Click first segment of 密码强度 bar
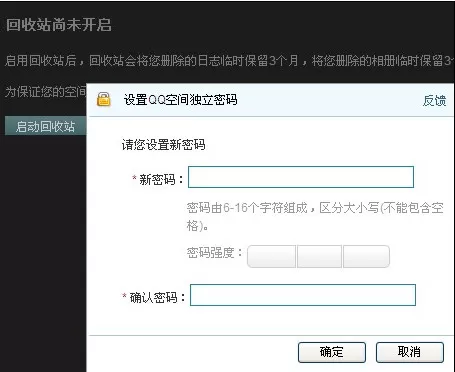Screen dimensions: 455x372 (271, 256)
